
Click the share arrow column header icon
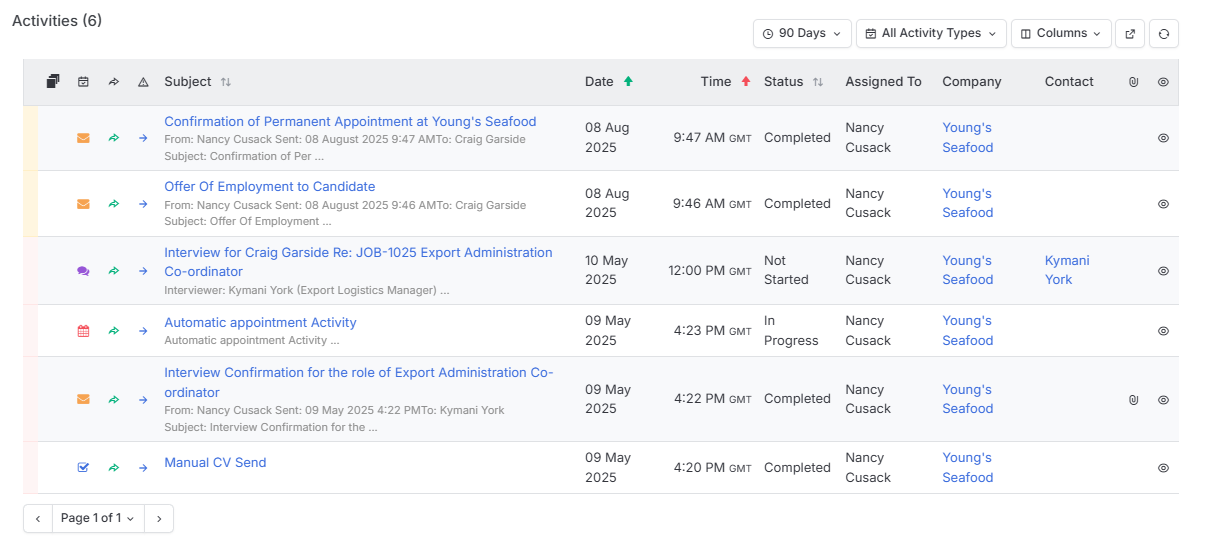pyautogui.click(x=113, y=82)
